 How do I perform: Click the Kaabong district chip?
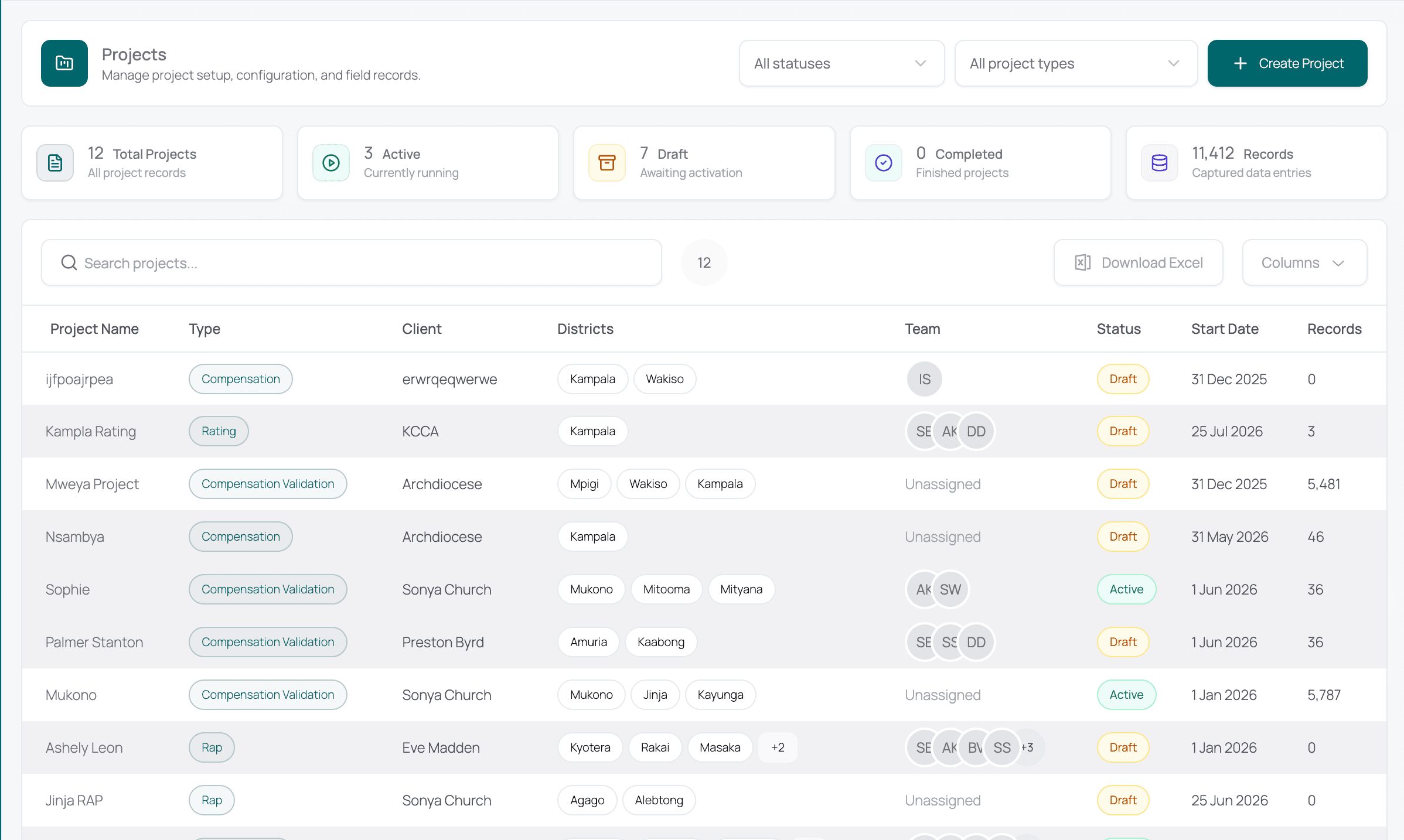pos(661,642)
